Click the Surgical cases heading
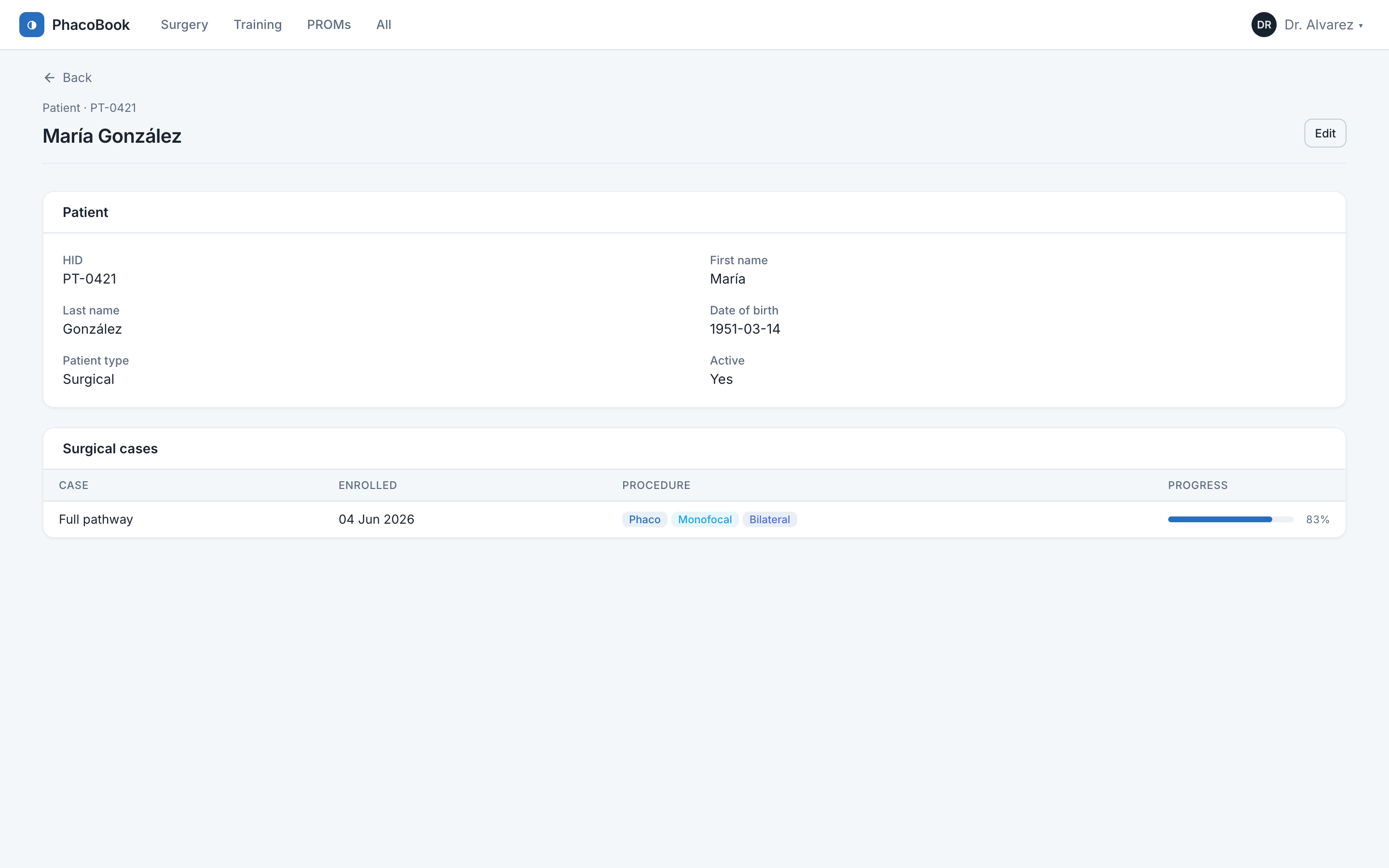The height and width of the screenshot is (868, 1389). click(x=110, y=449)
